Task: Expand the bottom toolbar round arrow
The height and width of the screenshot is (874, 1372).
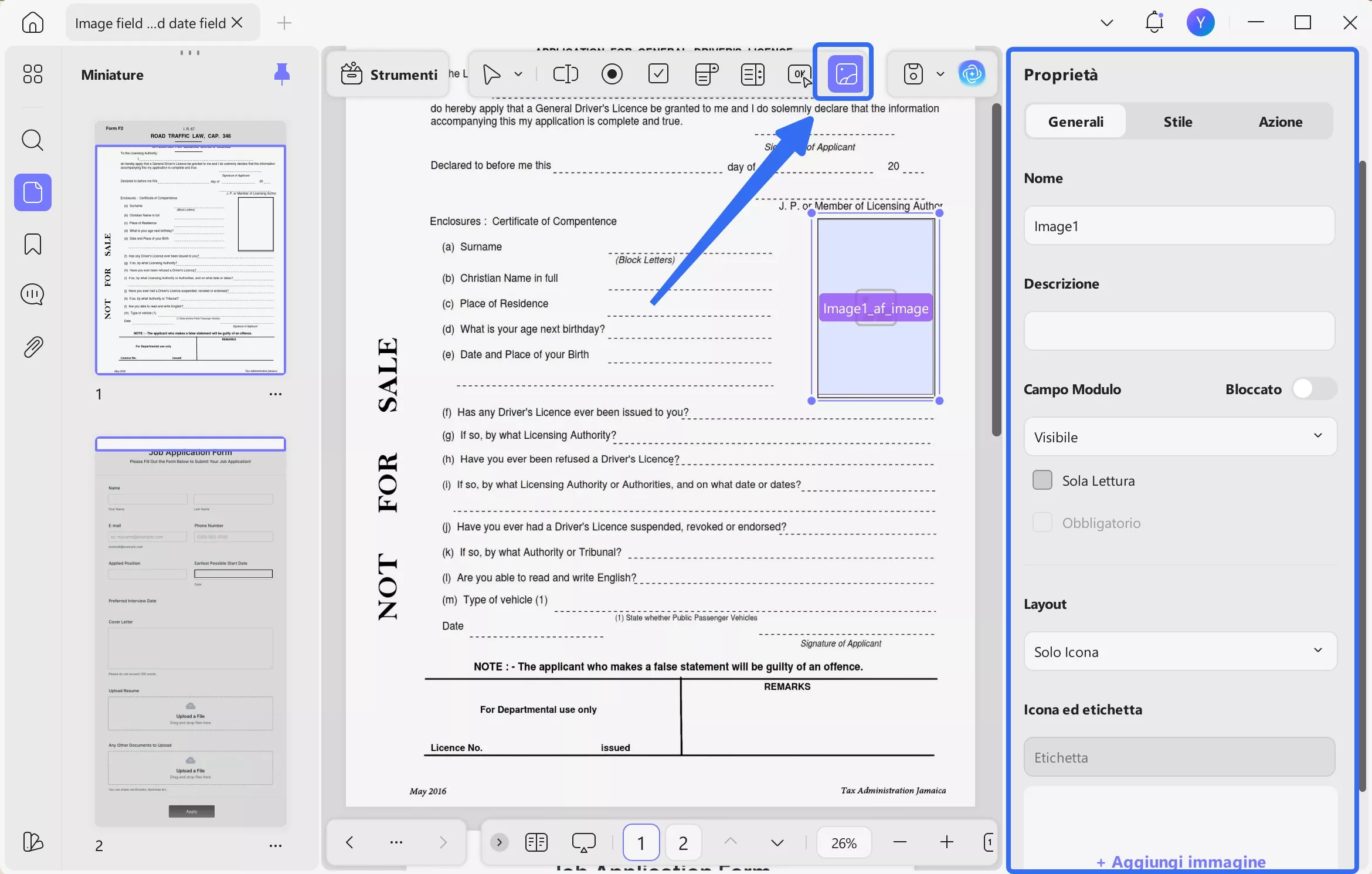Action: (x=500, y=843)
